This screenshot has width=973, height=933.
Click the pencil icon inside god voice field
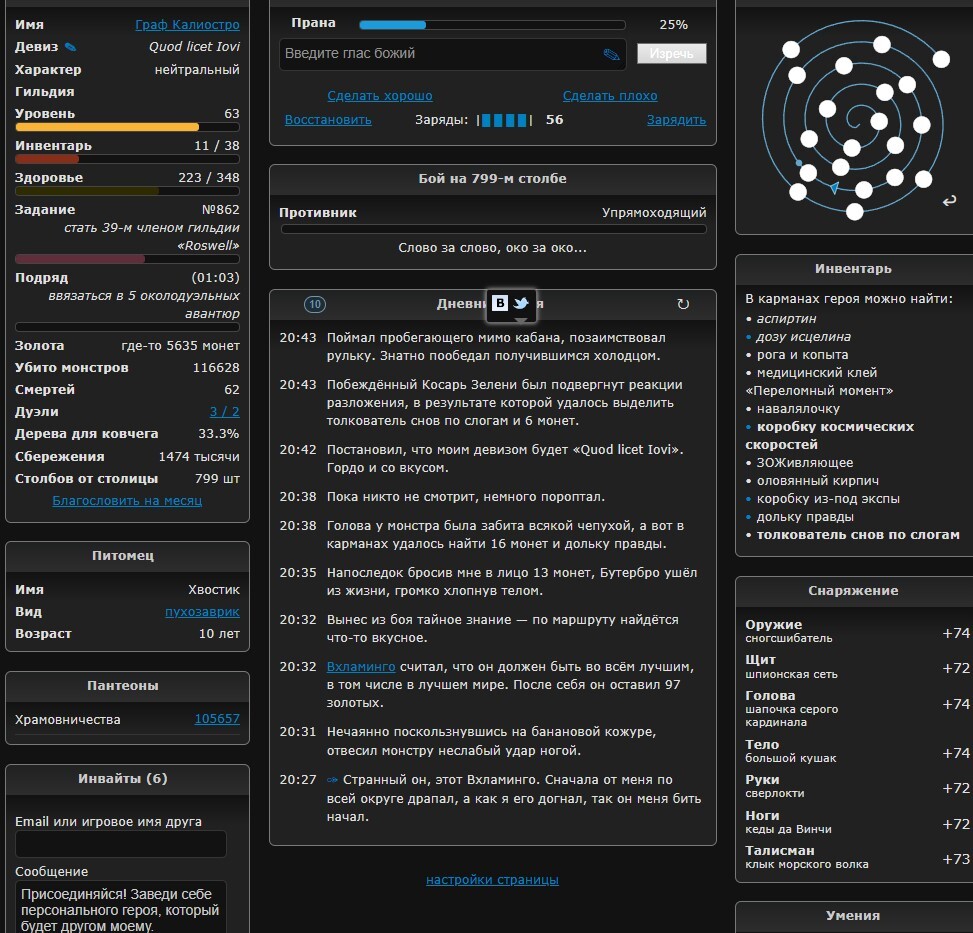click(x=611, y=55)
